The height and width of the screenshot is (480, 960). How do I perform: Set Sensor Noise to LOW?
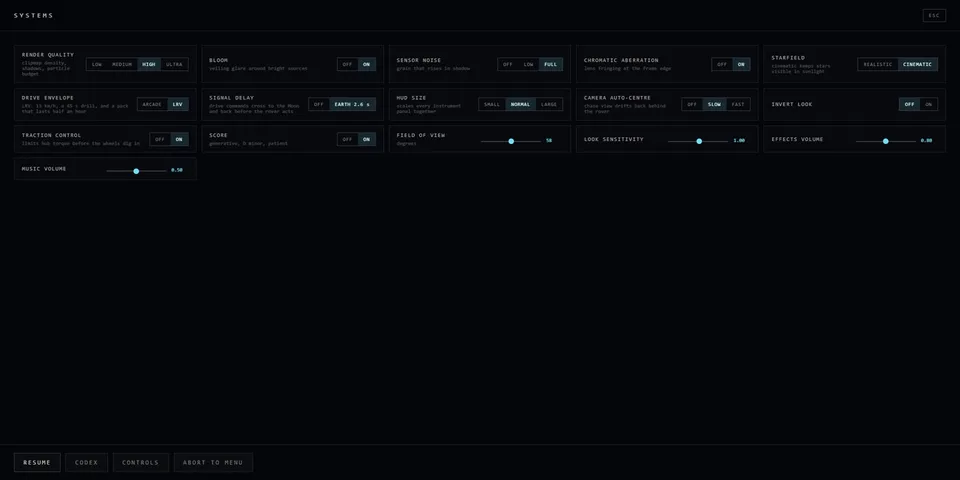[528, 64]
